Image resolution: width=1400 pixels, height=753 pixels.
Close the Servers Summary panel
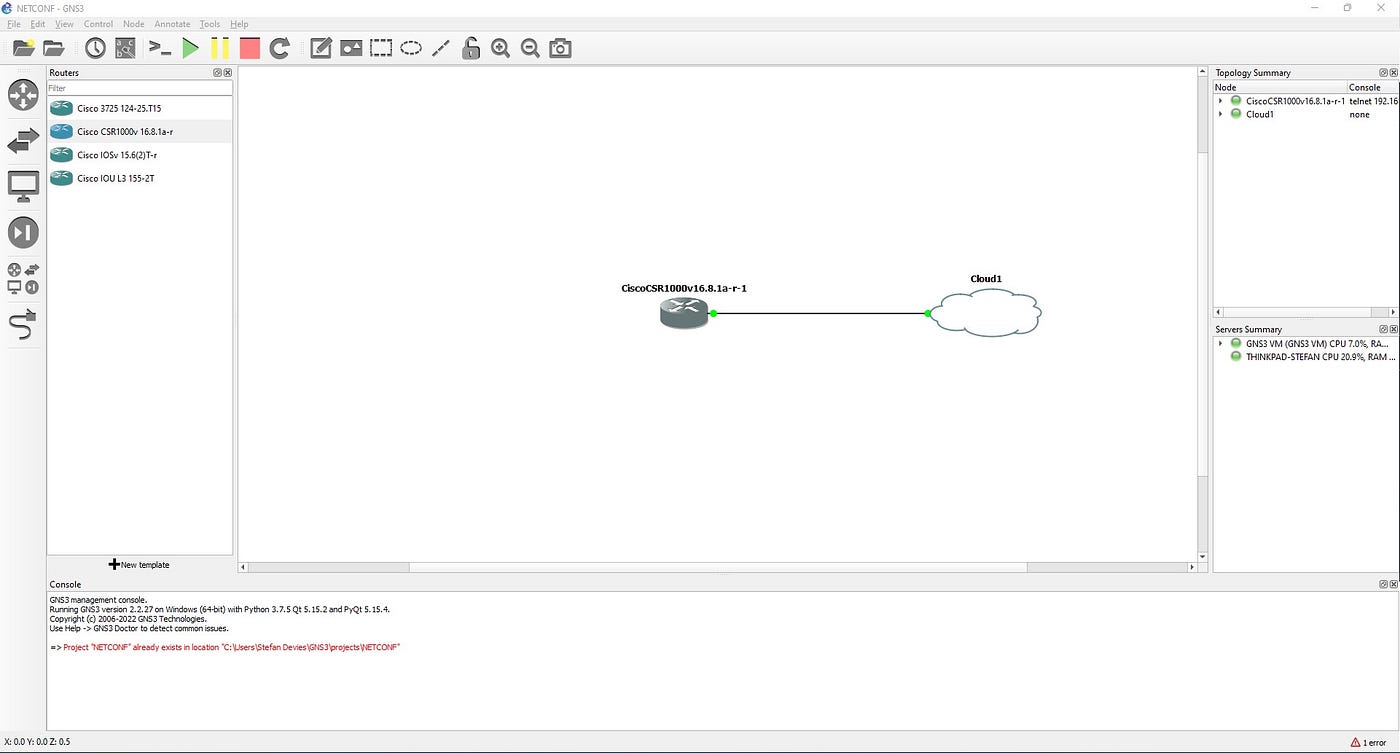tap(1393, 329)
